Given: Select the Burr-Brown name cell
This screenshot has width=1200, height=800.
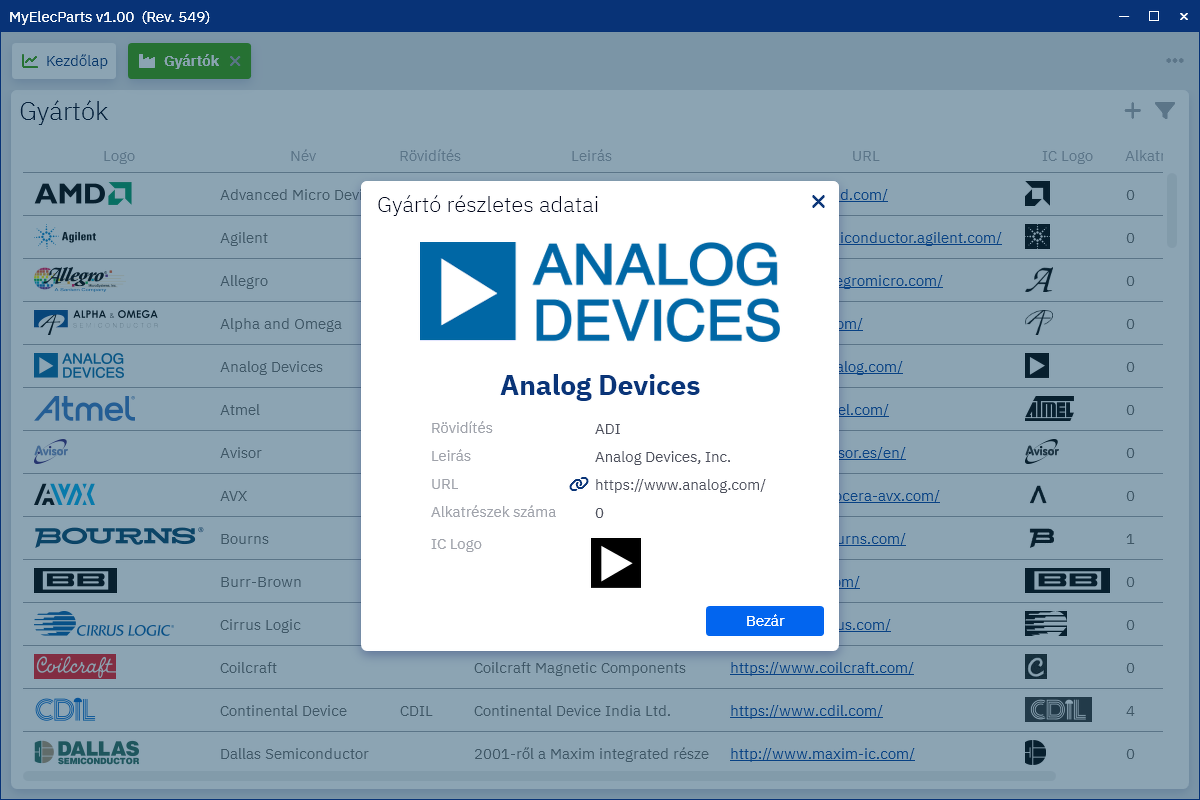Looking at the screenshot, I should click(261, 581).
